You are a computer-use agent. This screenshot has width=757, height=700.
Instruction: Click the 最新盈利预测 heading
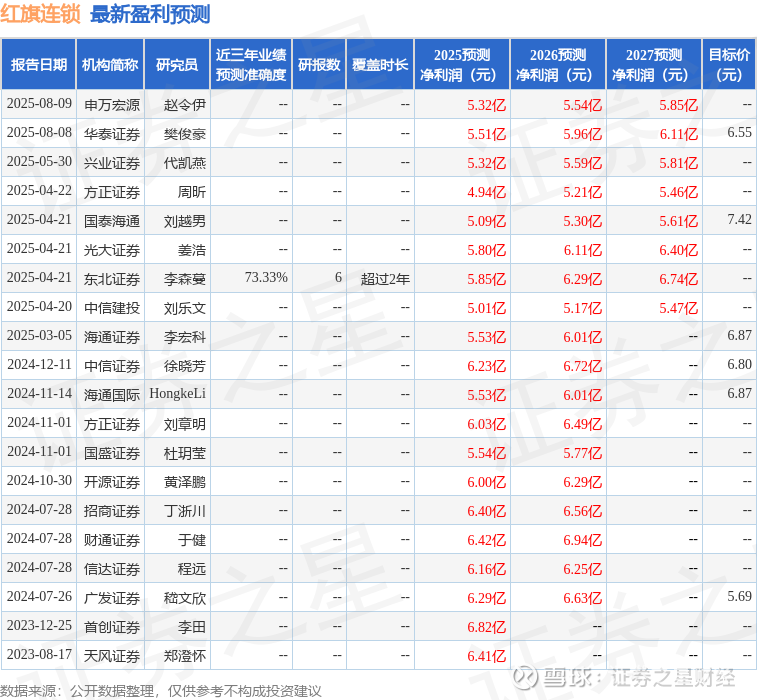coord(150,14)
